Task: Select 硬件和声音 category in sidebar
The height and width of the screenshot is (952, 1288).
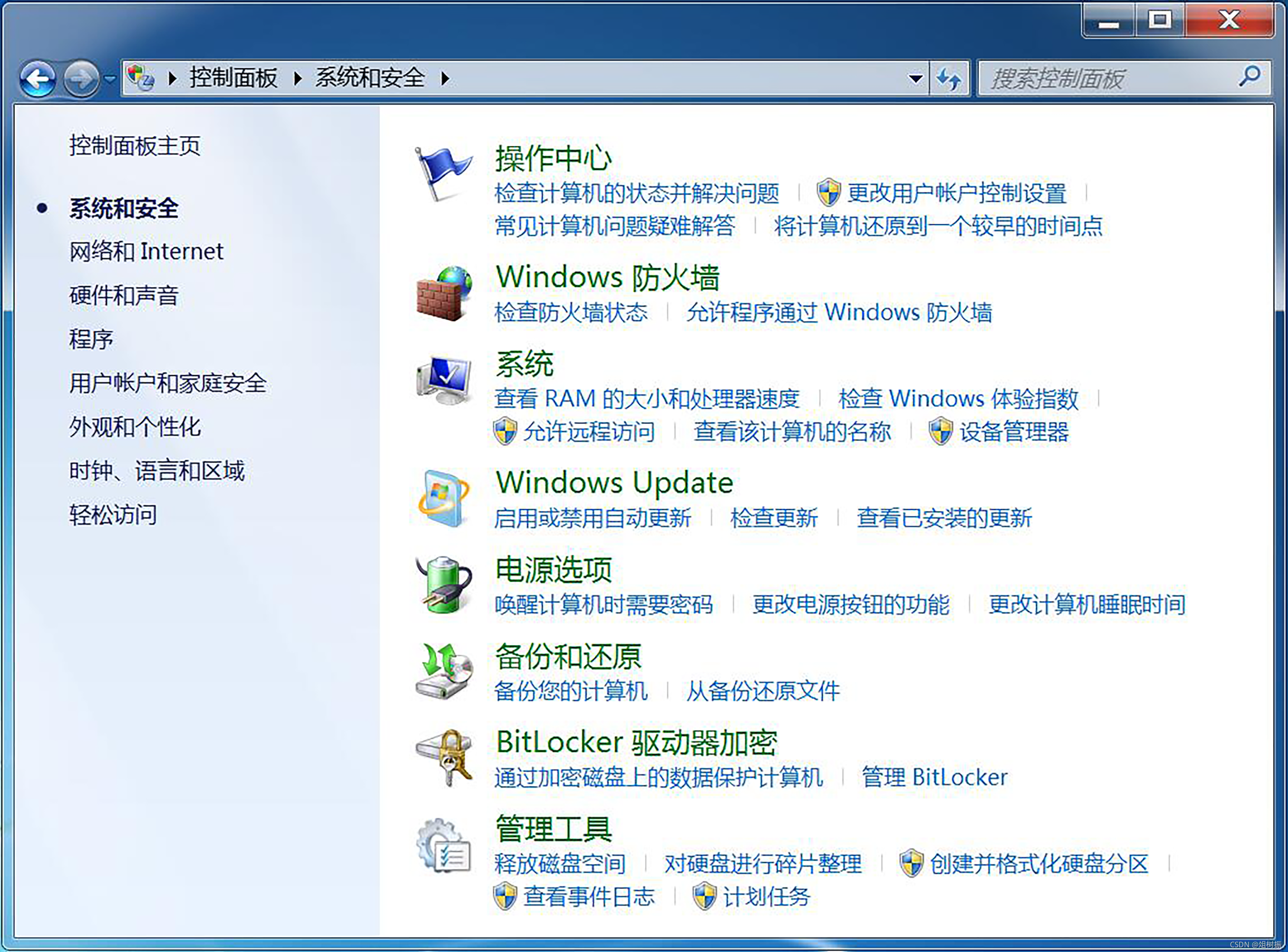Action: (124, 296)
